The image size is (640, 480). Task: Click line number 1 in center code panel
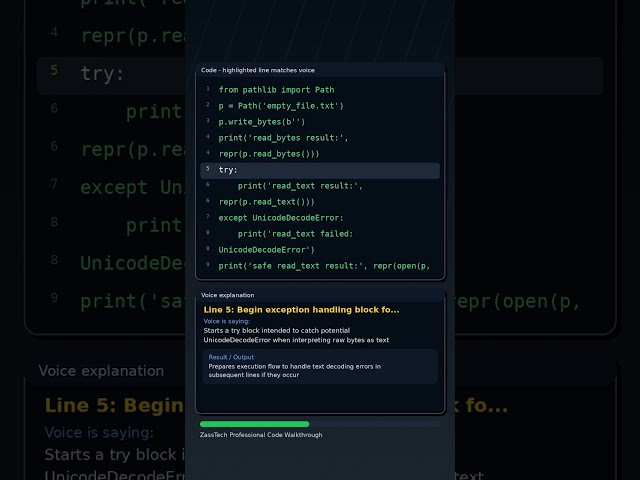point(207,89)
